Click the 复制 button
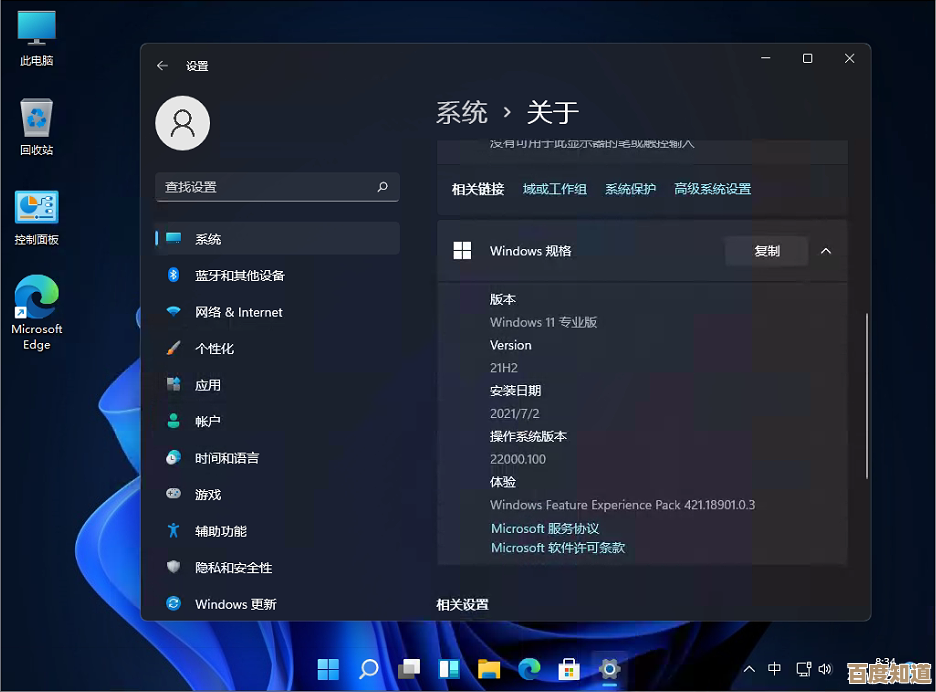 pyautogui.click(x=766, y=251)
